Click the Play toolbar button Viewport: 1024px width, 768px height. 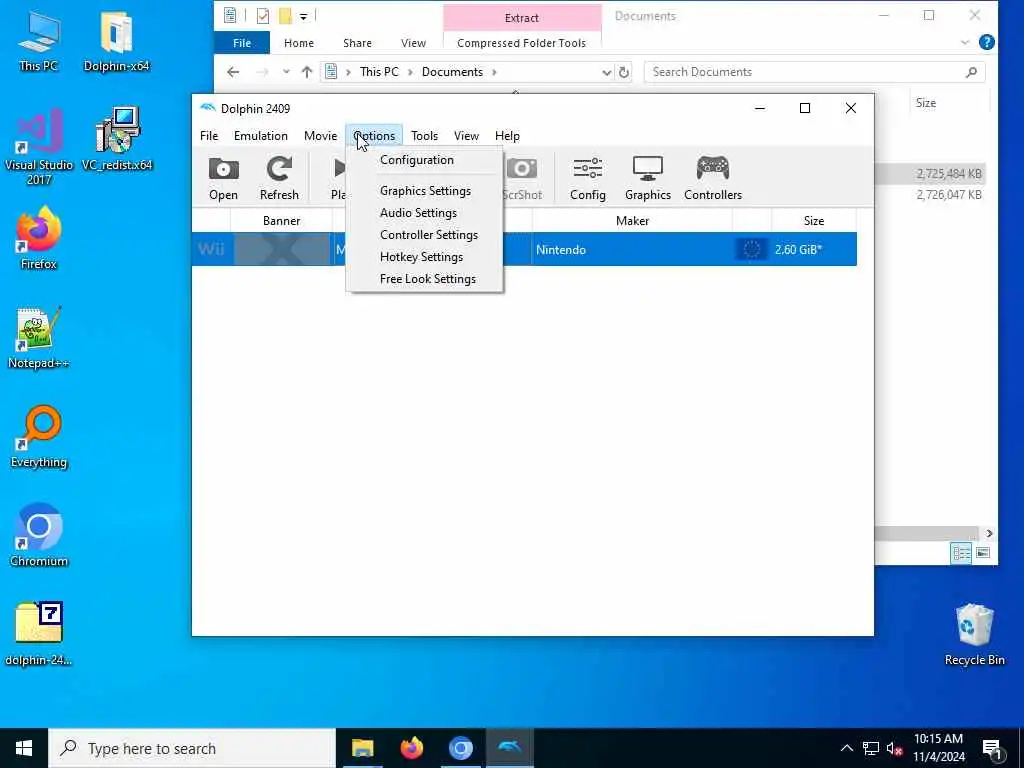[338, 178]
